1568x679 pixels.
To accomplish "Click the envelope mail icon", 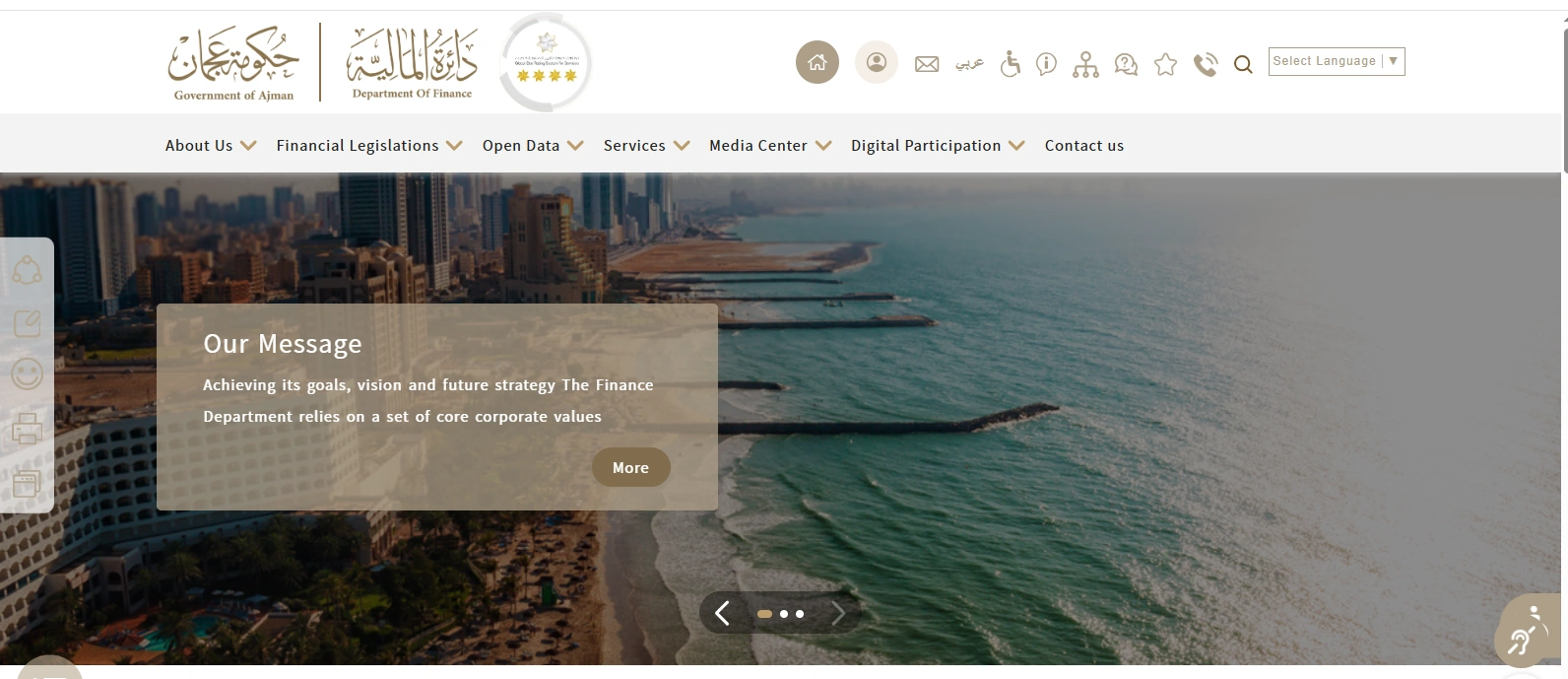I will pyautogui.click(x=927, y=64).
